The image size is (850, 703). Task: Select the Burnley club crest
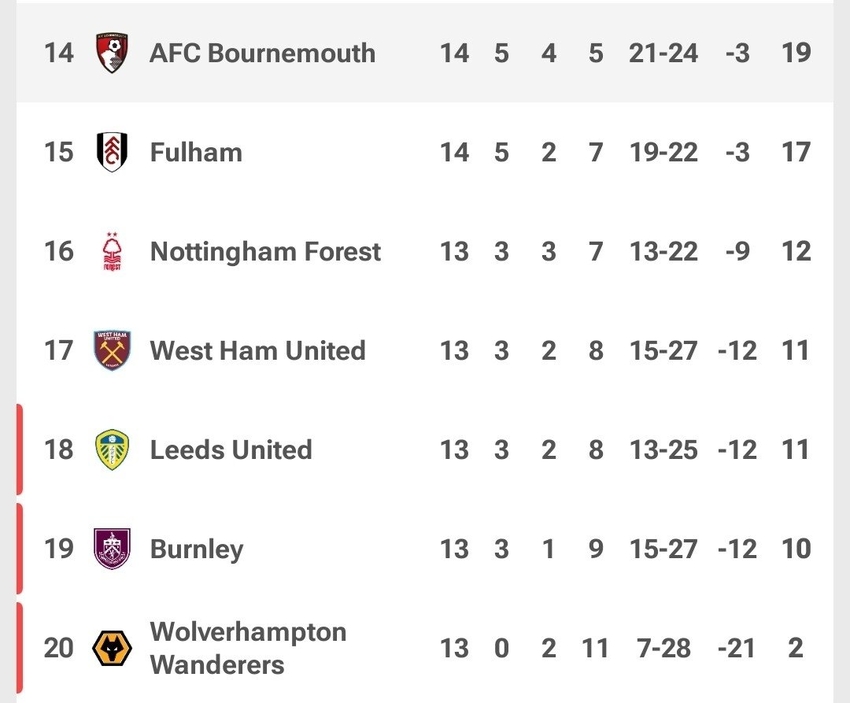point(112,548)
